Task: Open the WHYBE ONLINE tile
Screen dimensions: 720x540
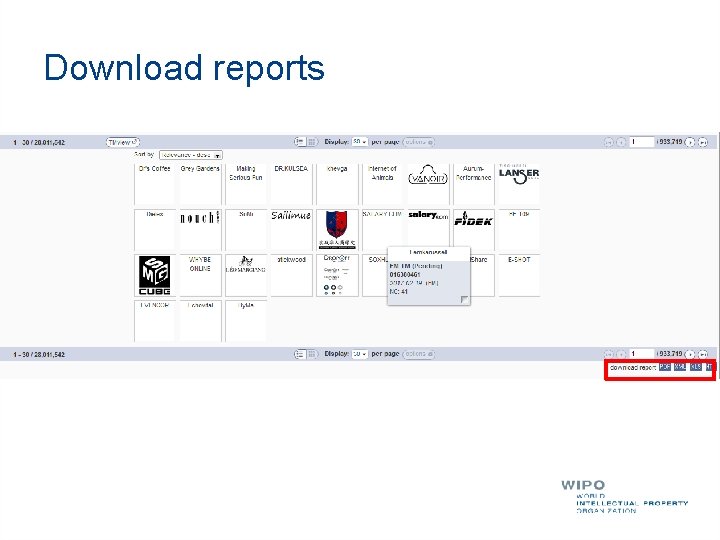Action: pos(200,275)
